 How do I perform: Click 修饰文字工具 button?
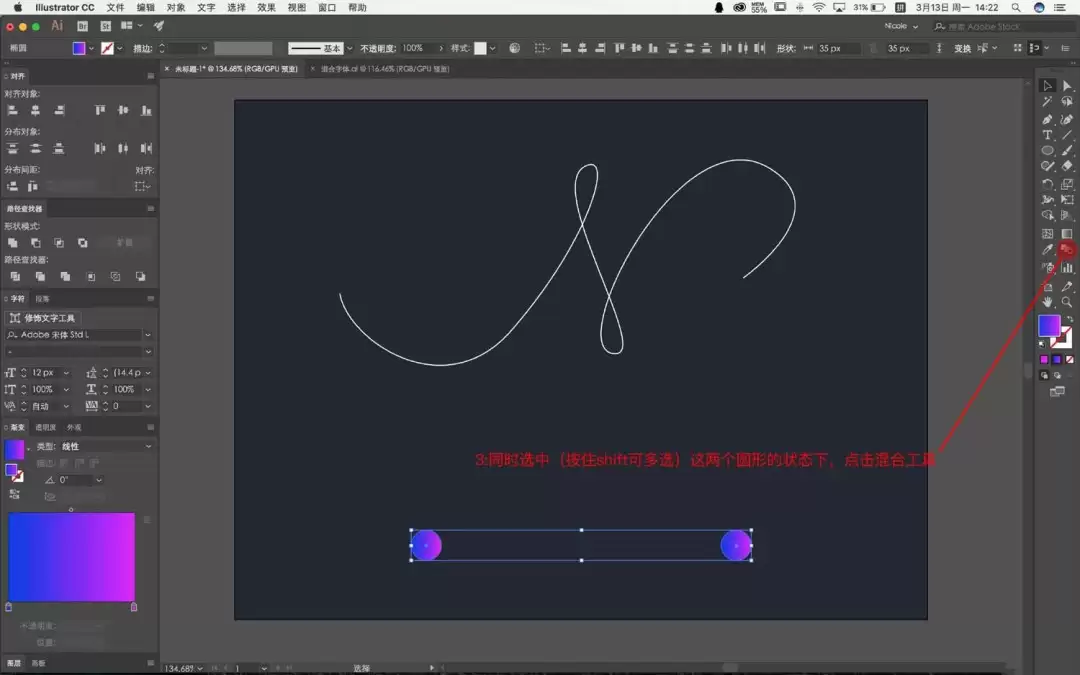[x=43, y=318]
